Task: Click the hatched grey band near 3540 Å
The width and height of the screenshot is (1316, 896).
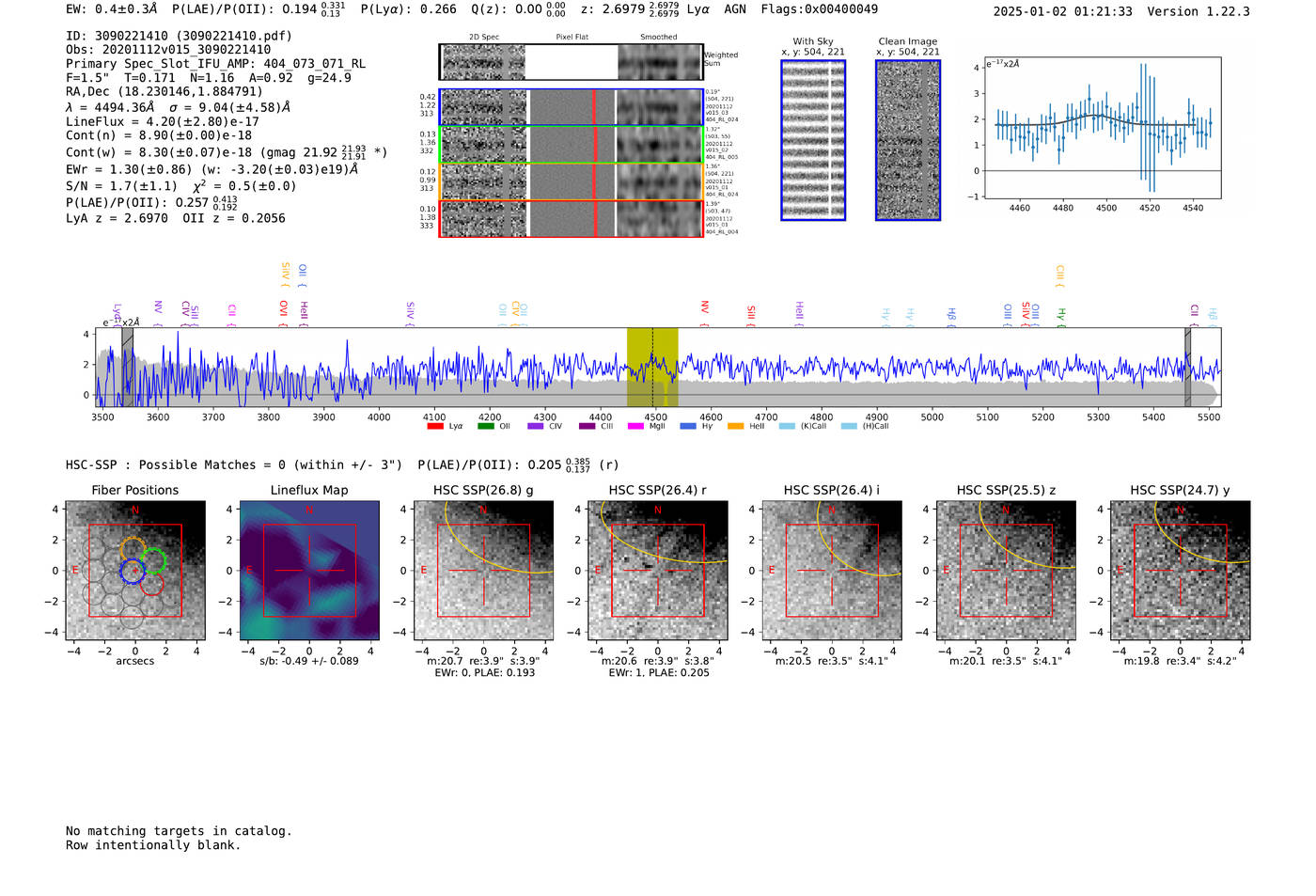Action: [127, 368]
